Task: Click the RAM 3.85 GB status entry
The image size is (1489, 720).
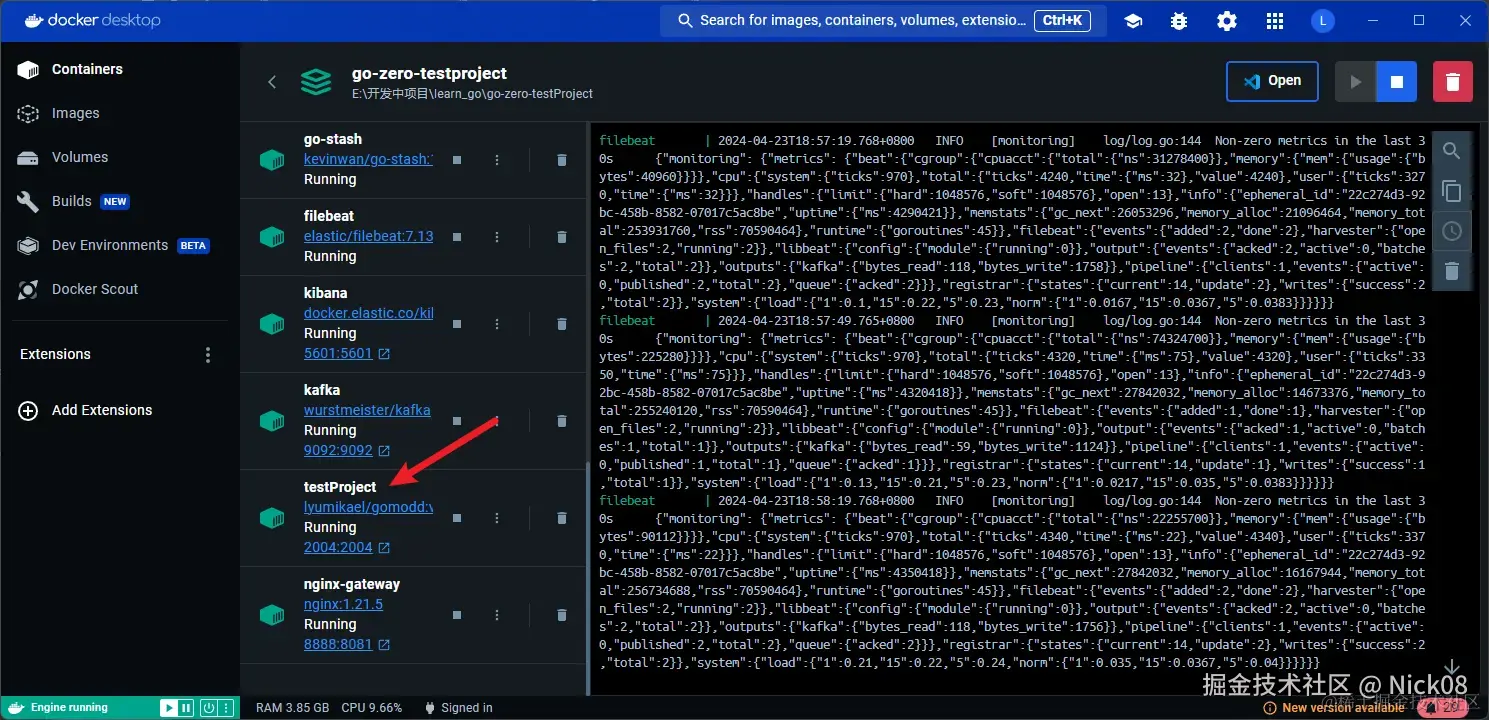Action: pos(293,707)
